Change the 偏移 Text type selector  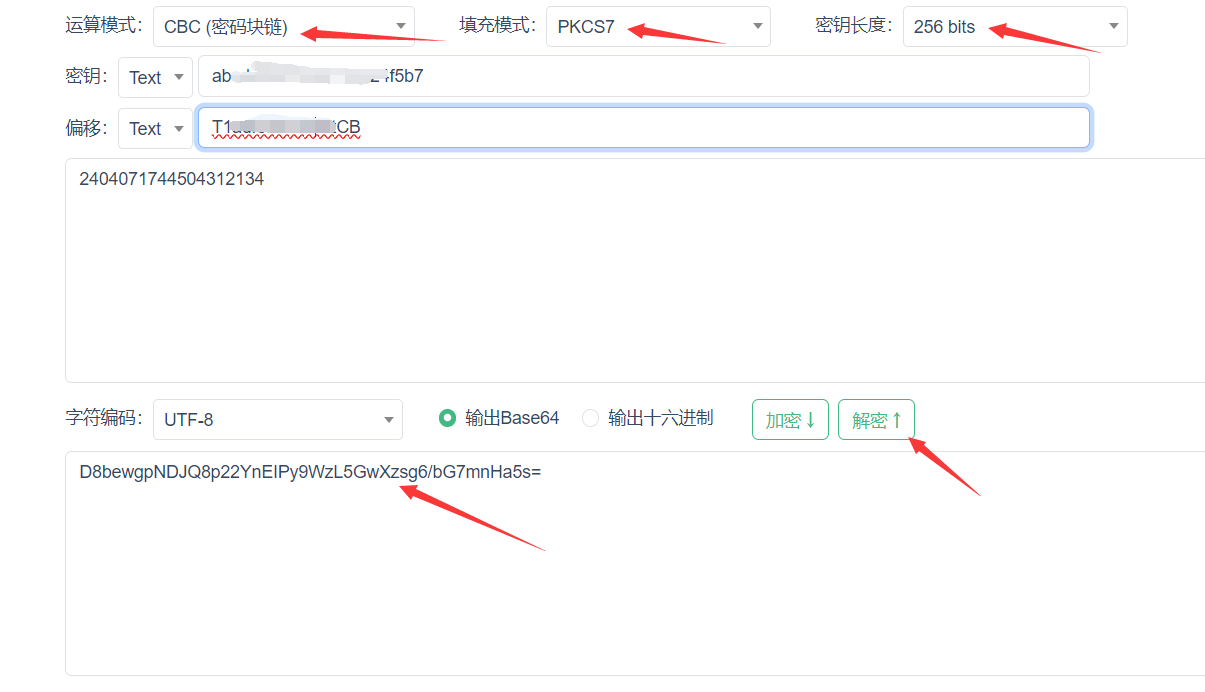coord(155,128)
